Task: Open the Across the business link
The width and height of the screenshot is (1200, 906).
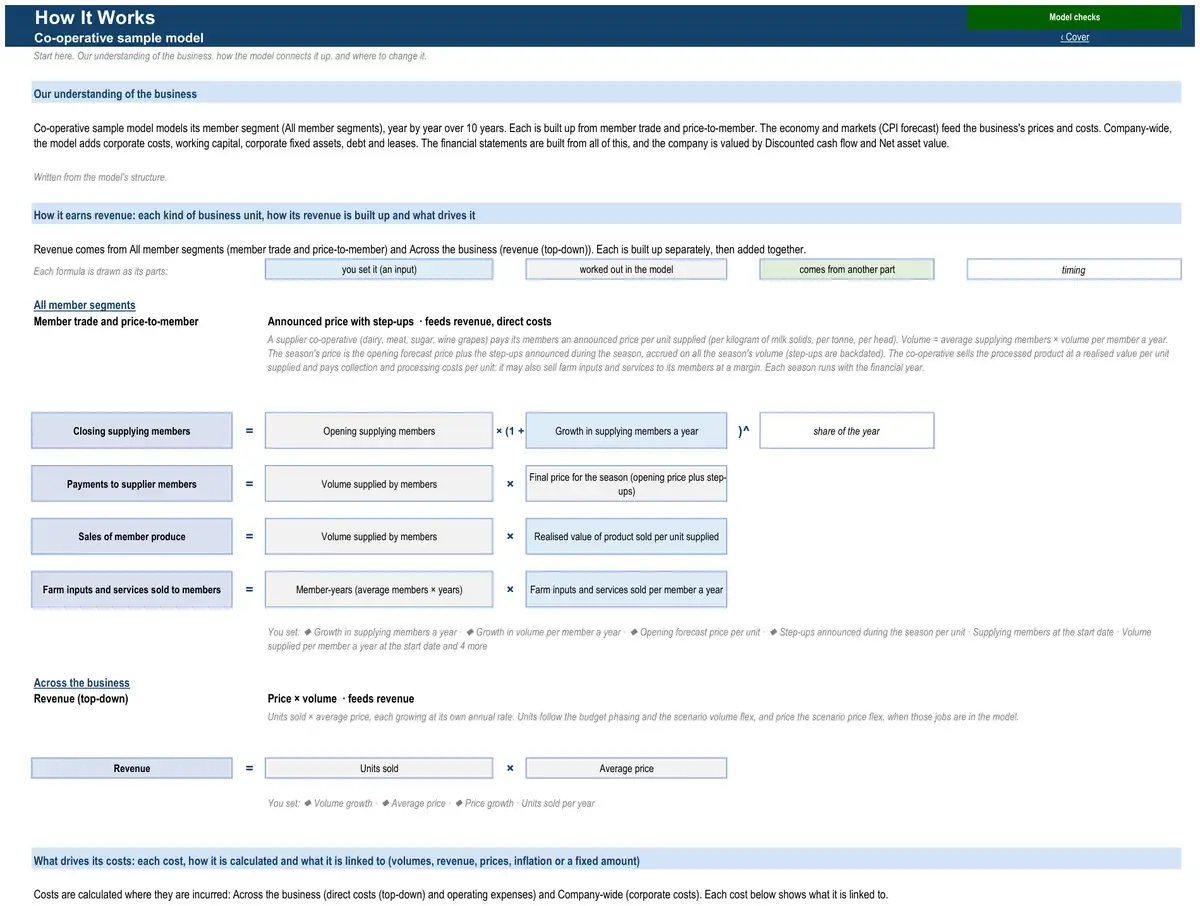Action: coord(82,683)
